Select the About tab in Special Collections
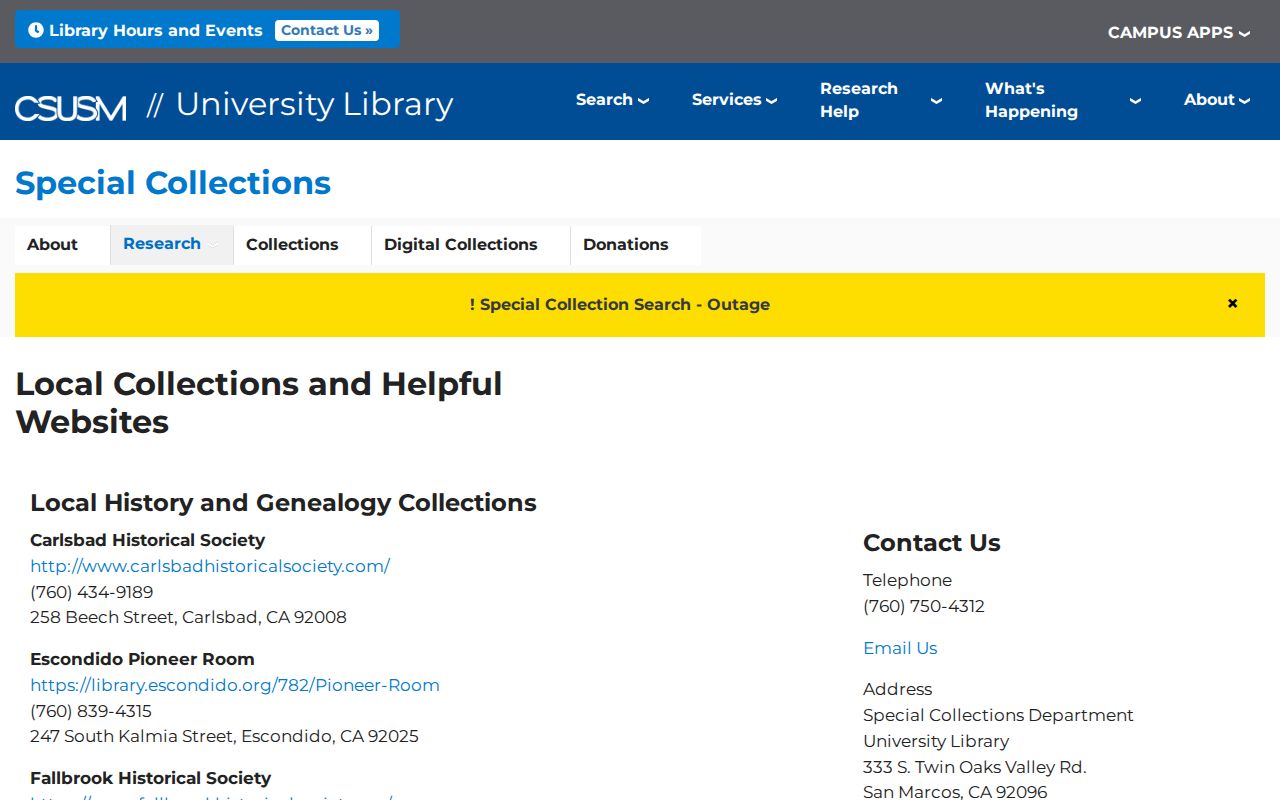The image size is (1280, 800). click(62, 245)
